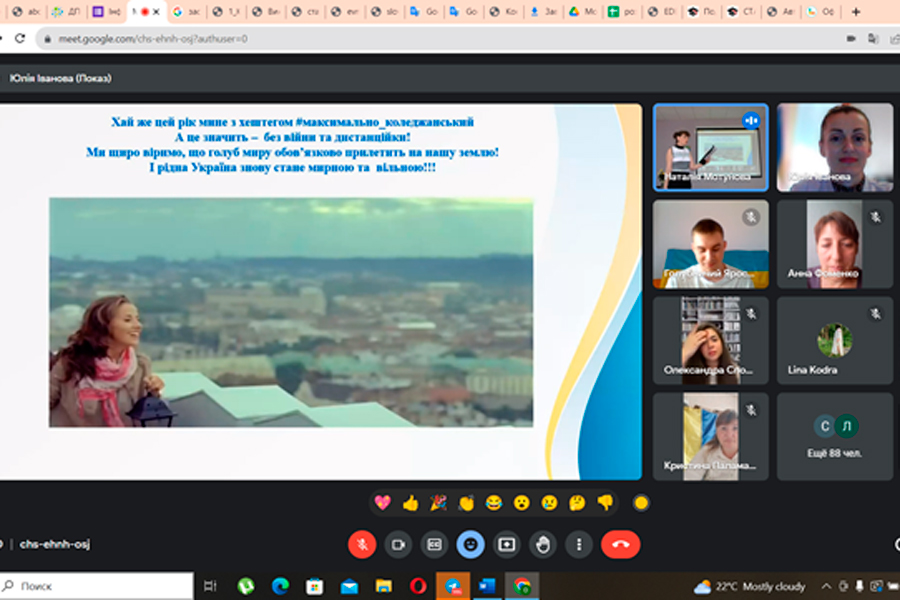Image resolution: width=900 pixels, height=600 pixels.
Task: Close the emoji reactions bar
Action: coord(471,544)
